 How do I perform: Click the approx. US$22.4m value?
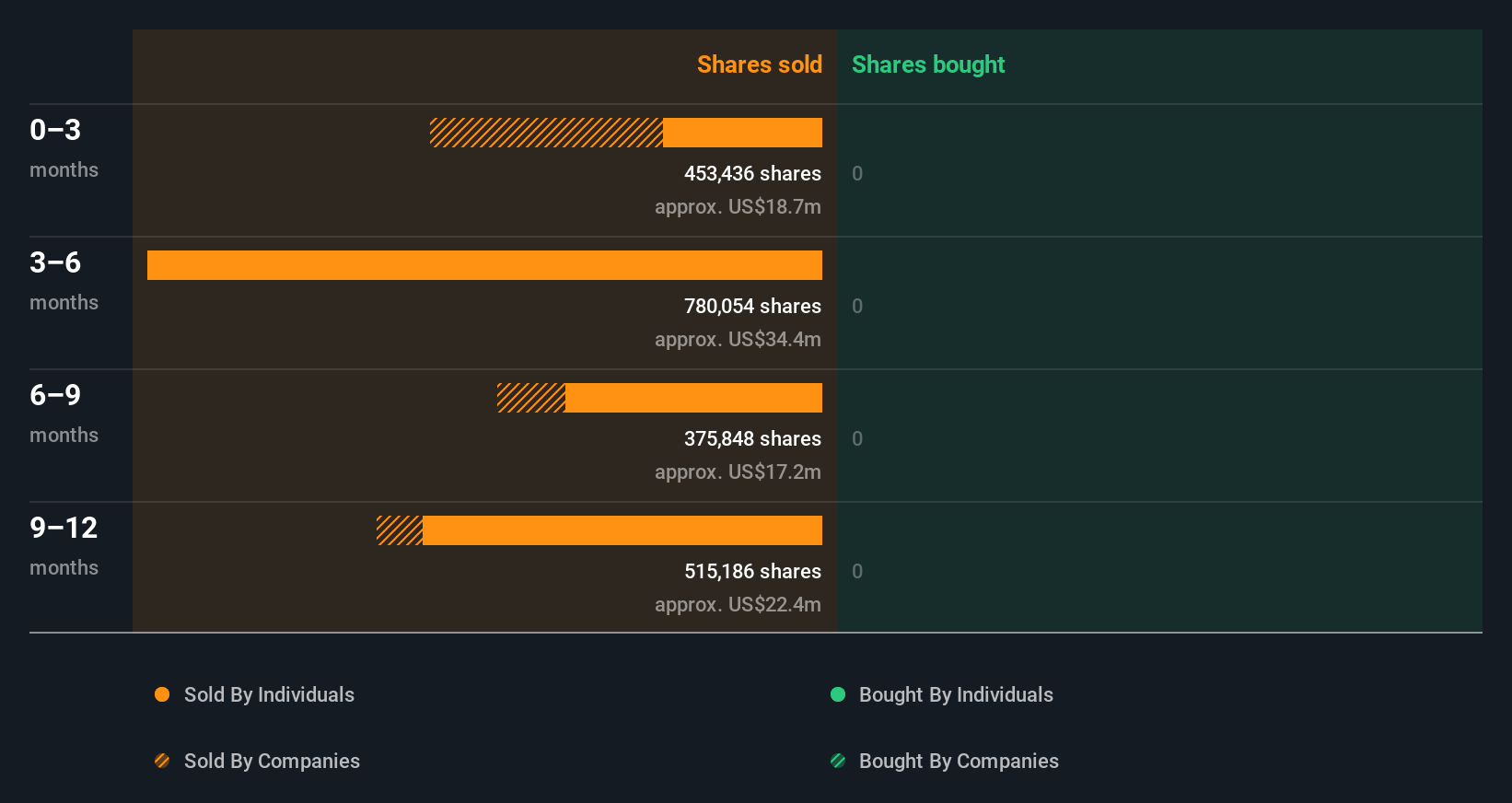(738, 605)
